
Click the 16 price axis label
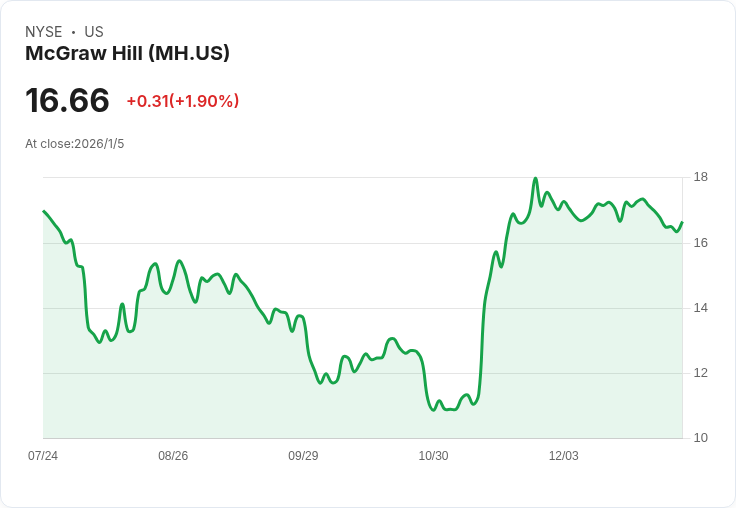[700, 243]
